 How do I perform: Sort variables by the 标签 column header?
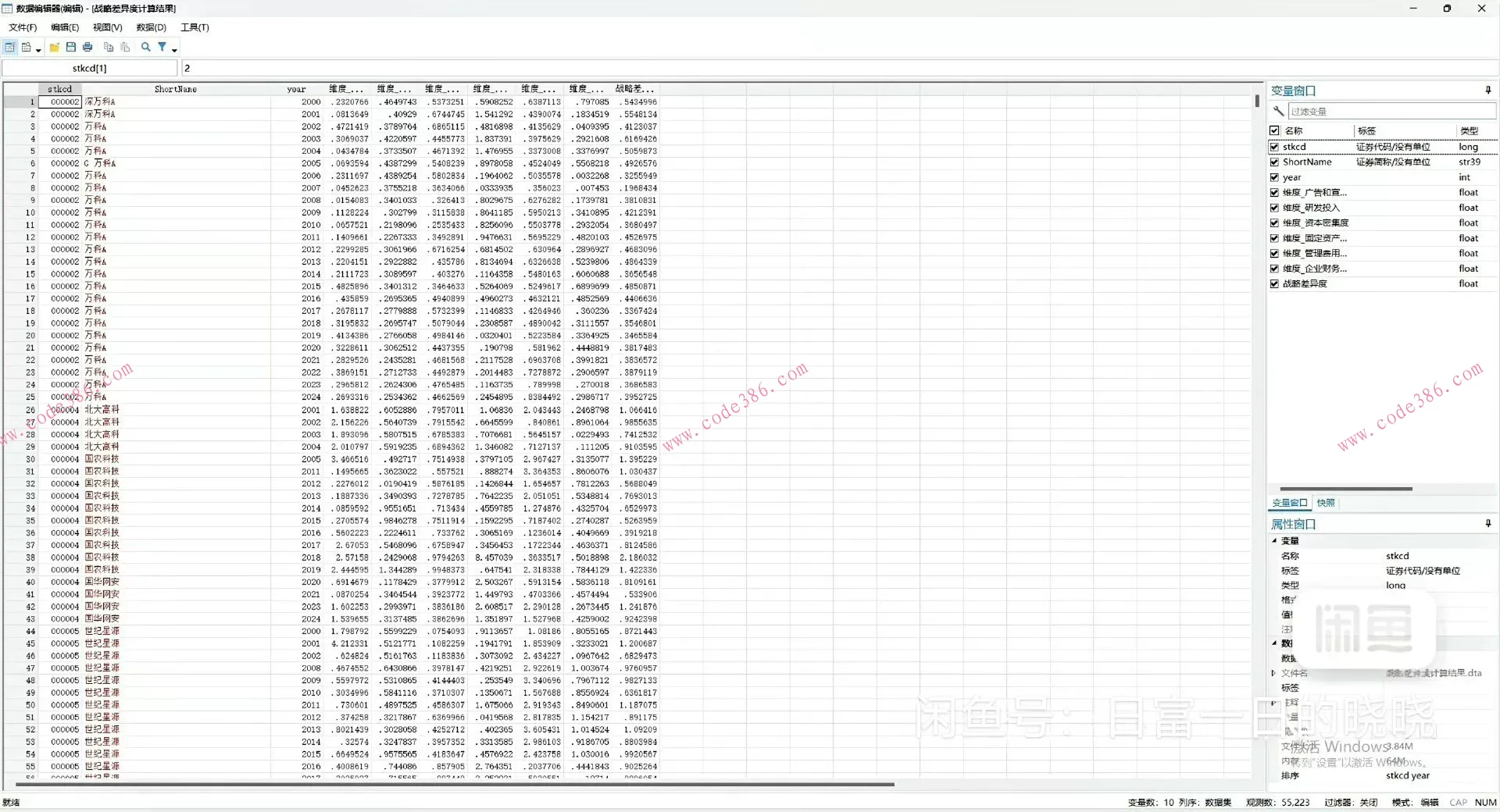[x=1405, y=130]
